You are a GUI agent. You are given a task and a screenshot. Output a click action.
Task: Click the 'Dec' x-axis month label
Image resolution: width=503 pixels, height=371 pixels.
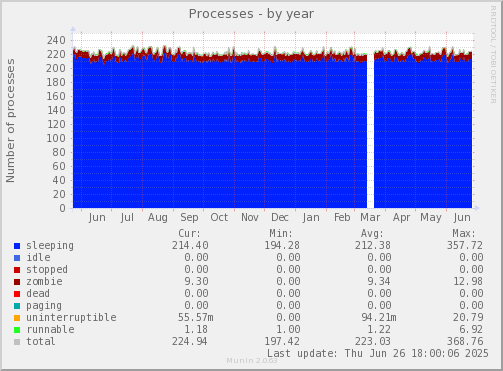[280, 218]
